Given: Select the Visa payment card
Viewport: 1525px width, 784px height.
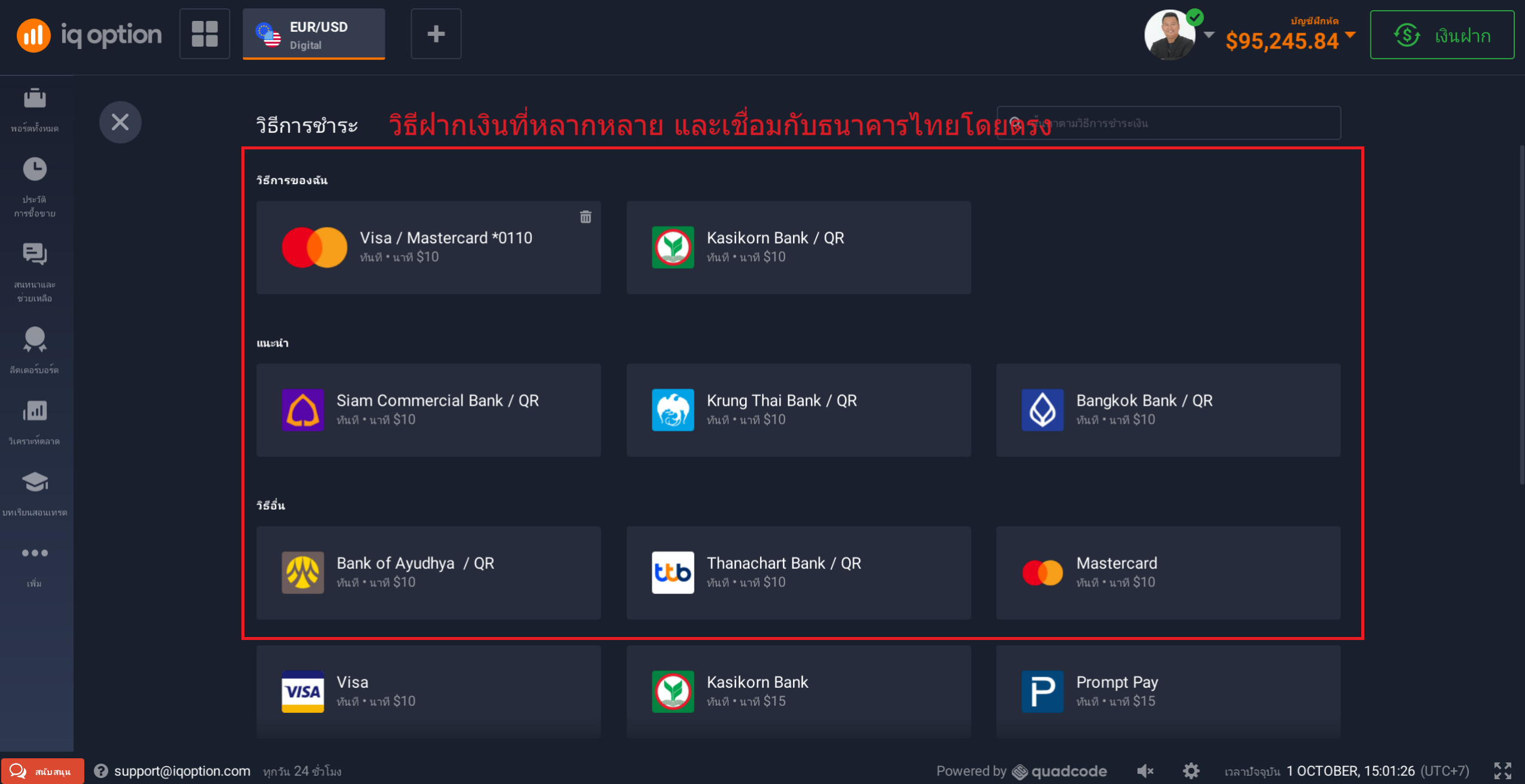Looking at the screenshot, I should click(x=428, y=691).
